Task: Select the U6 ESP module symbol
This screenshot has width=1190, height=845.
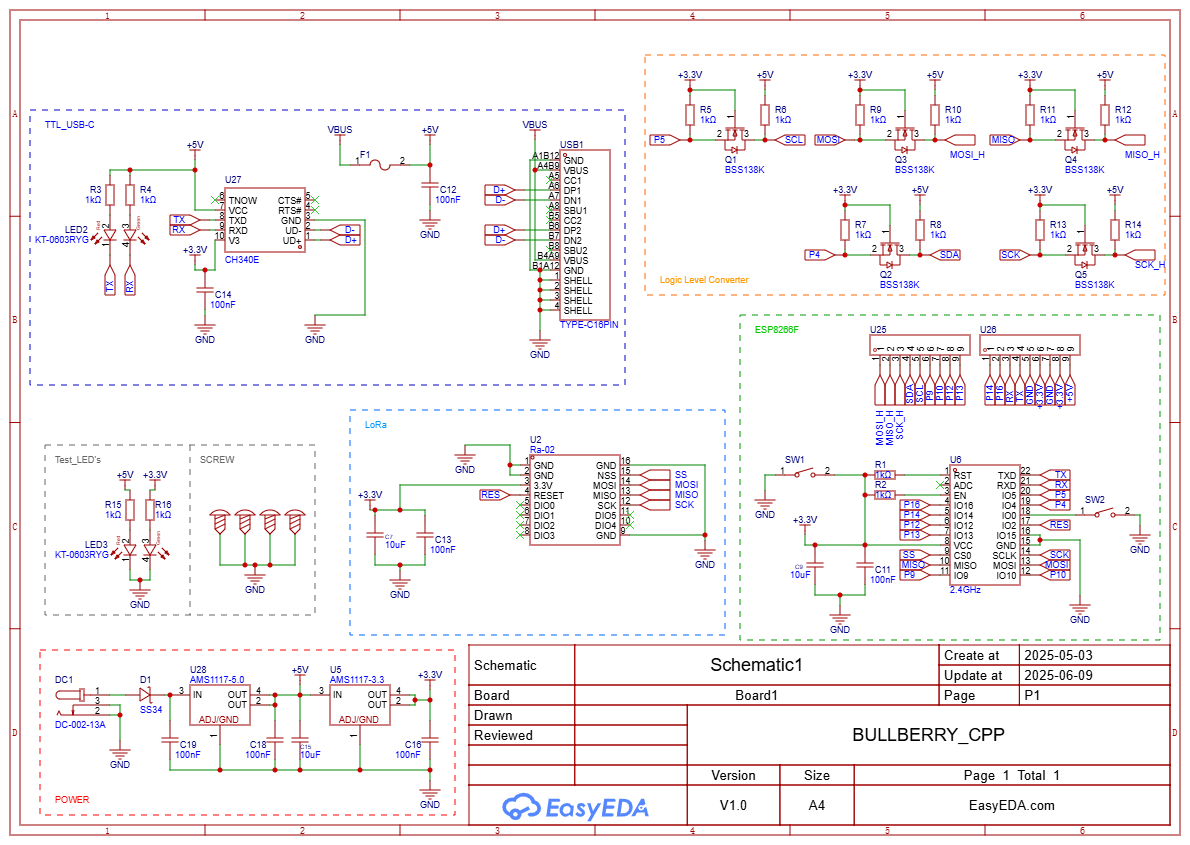Action: tap(985, 525)
